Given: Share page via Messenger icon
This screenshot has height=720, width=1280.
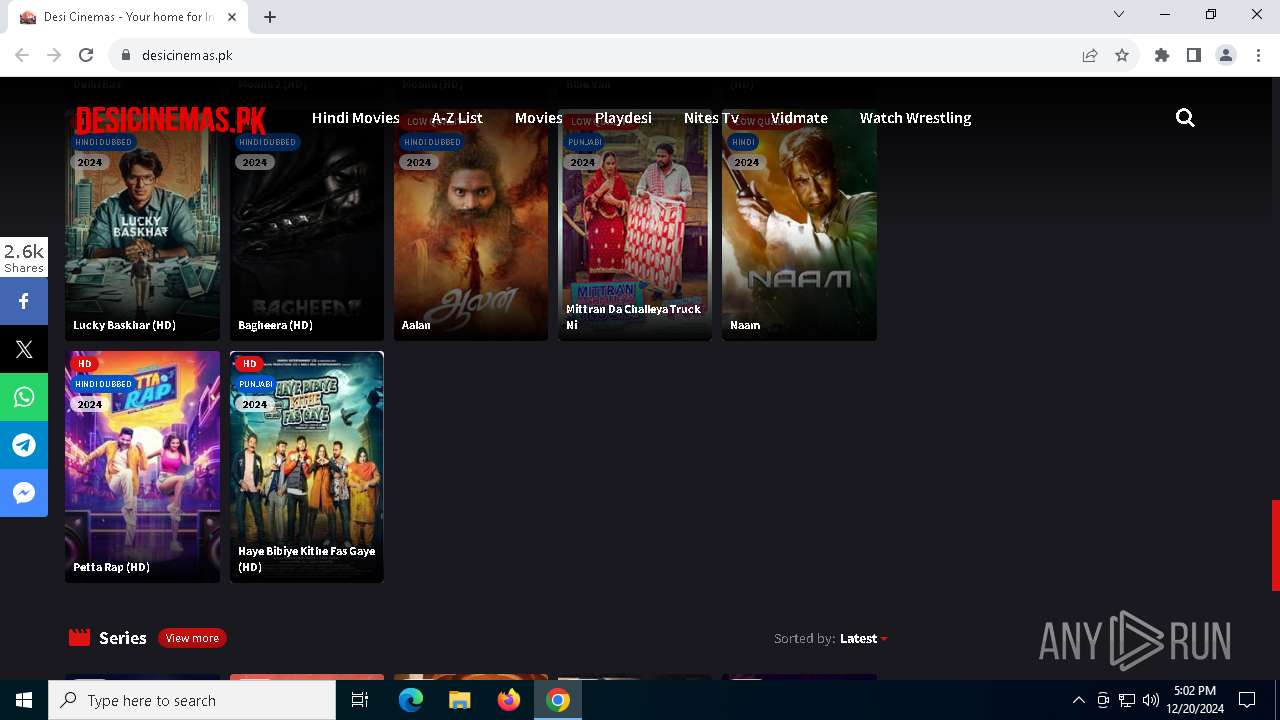Looking at the screenshot, I should pyautogui.click(x=24, y=493).
